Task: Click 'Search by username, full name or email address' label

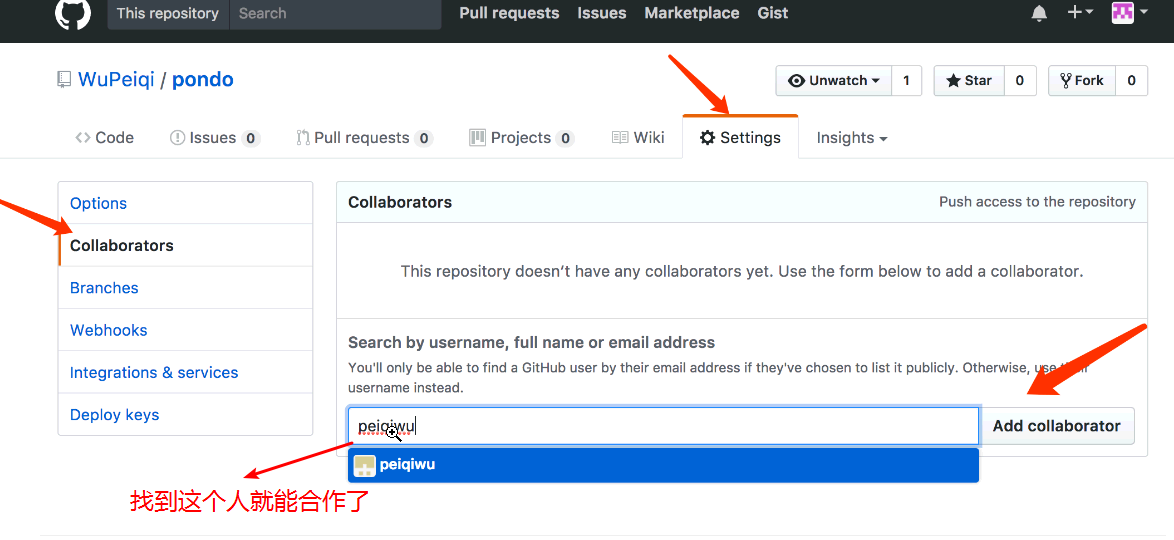Action: (x=532, y=343)
